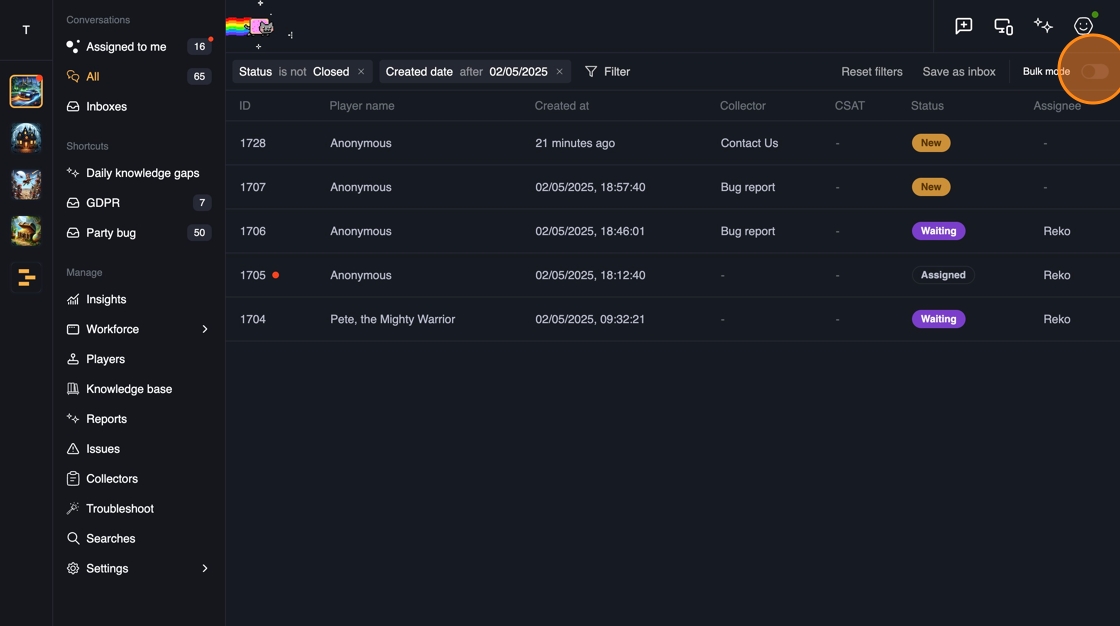Click Reset filters
The width and height of the screenshot is (1120, 626).
(x=872, y=72)
